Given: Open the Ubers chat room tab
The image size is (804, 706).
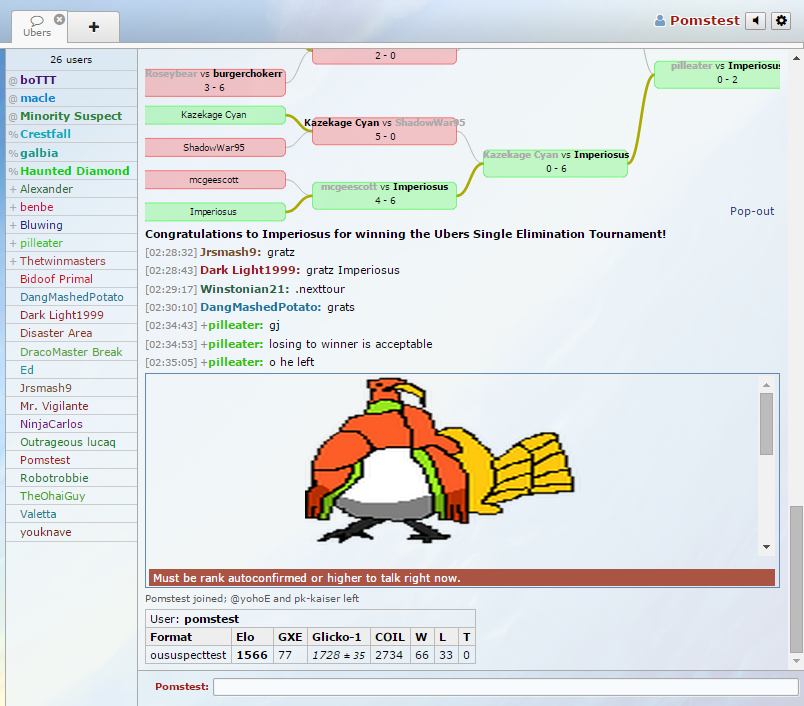Looking at the screenshot, I should (36, 26).
